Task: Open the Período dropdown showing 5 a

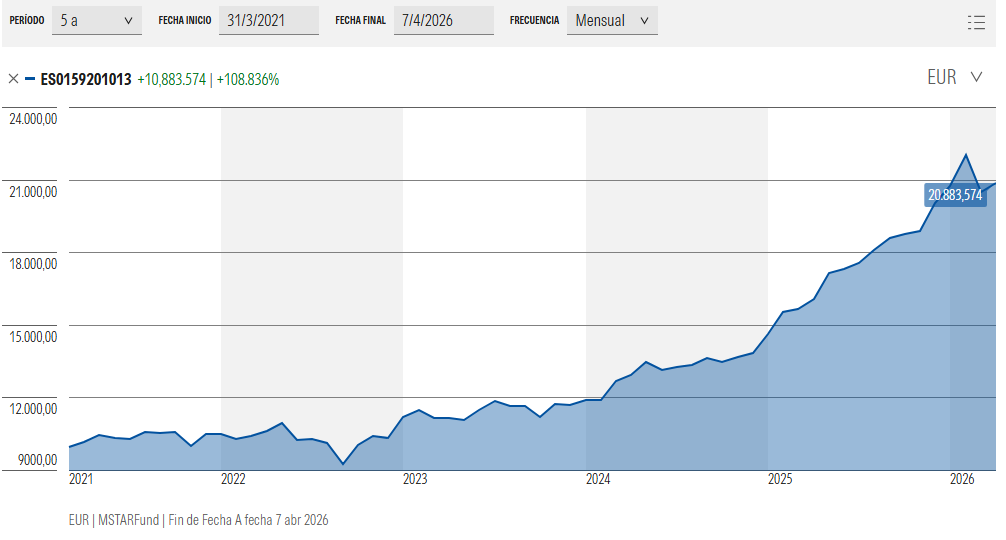Action: (x=97, y=21)
